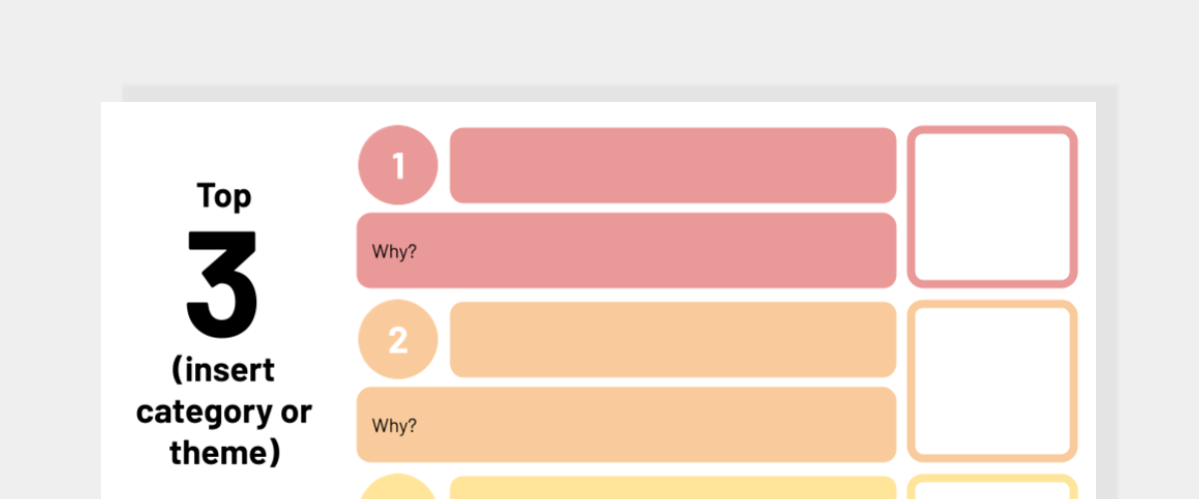
Task: Click the partially visible yellow circle
Action: click(398, 487)
